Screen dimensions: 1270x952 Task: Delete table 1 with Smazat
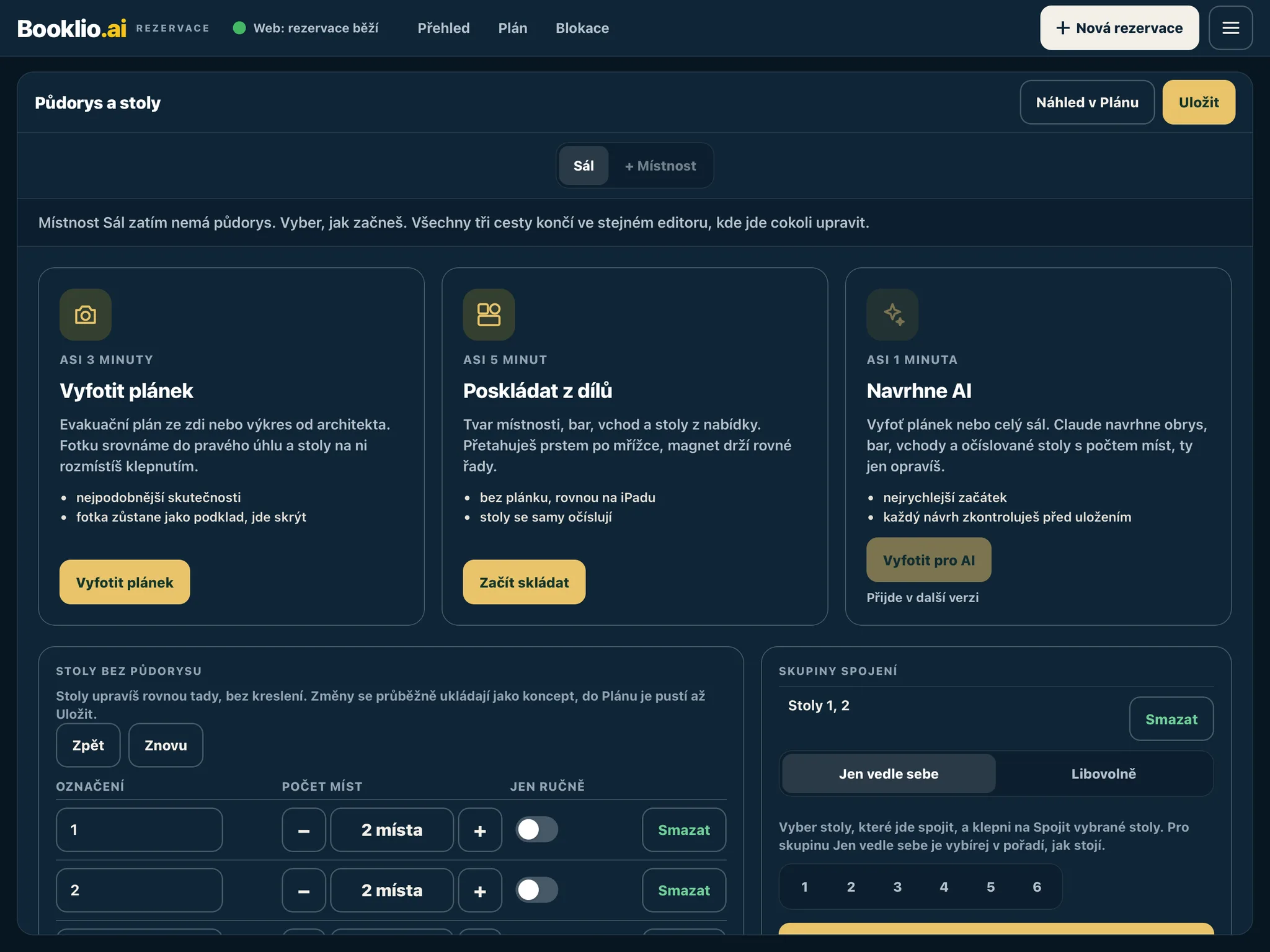pyautogui.click(x=684, y=830)
